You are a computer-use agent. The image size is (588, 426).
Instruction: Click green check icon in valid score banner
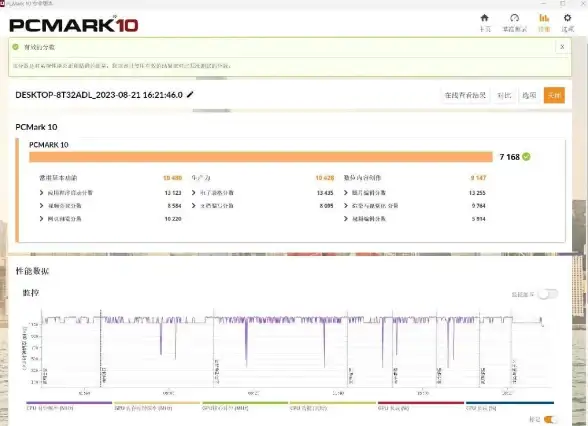tap(15, 47)
